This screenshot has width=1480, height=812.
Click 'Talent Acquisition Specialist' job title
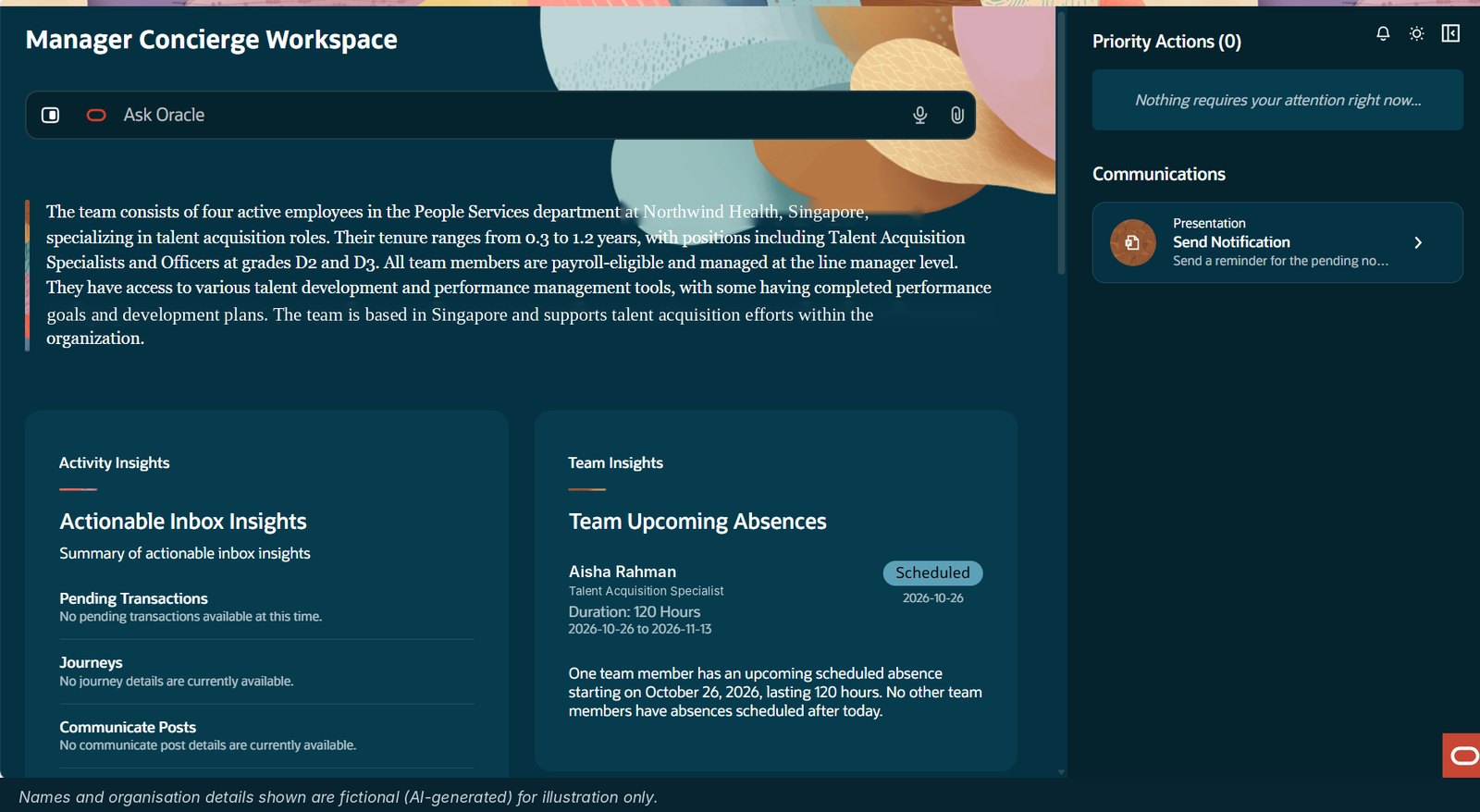tap(646, 591)
